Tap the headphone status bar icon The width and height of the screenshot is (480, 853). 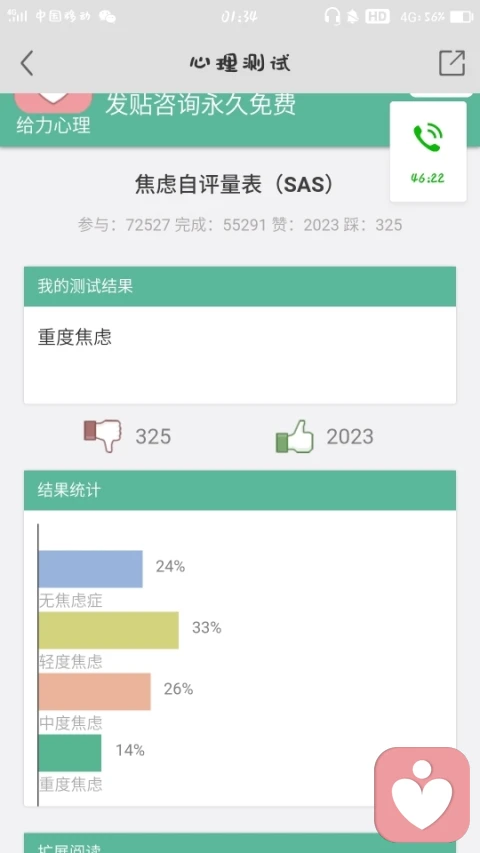pos(332,16)
